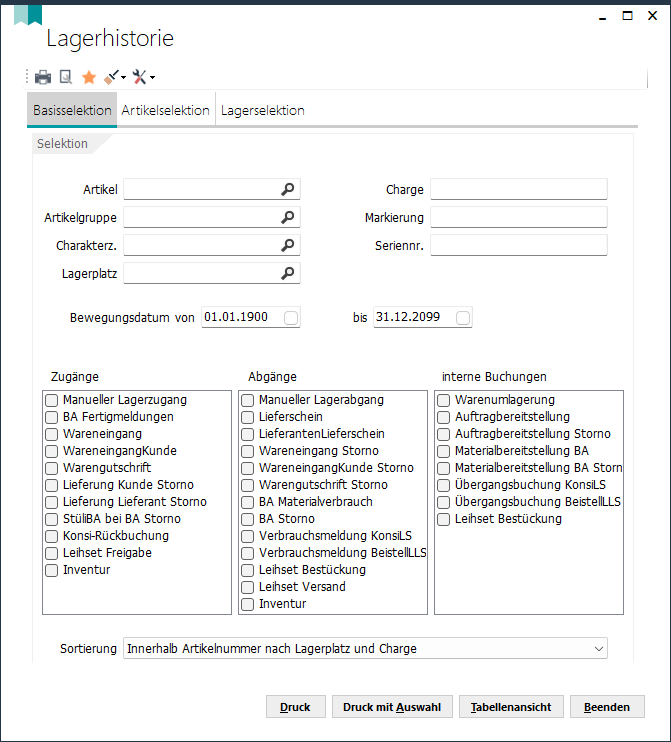The width and height of the screenshot is (671, 742).
Task: Check Leihset Bestückung under interne Buchungen
Action: [x=443, y=519]
